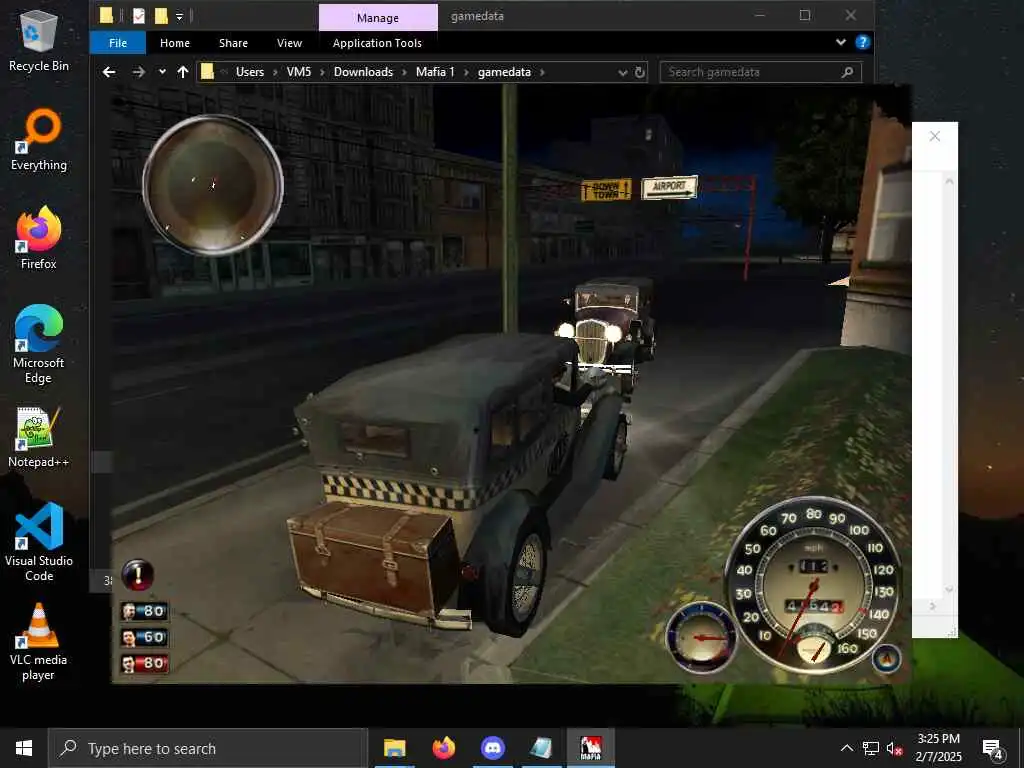1024x768 pixels.
Task: Click the teammate health indicator showing 60
Action: tap(145, 637)
